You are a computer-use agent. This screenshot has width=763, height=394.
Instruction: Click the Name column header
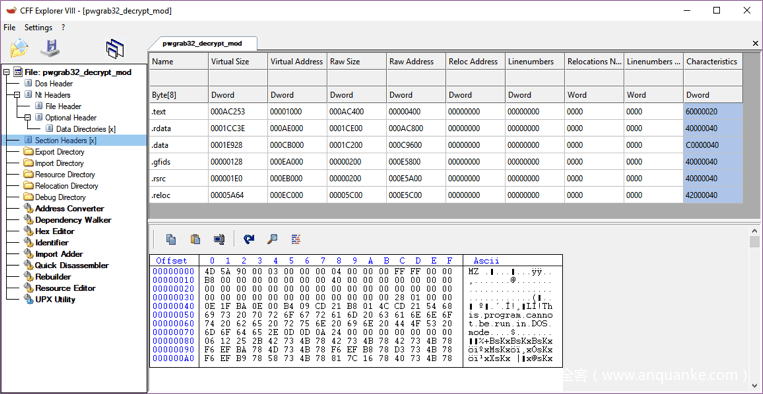click(179, 62)
